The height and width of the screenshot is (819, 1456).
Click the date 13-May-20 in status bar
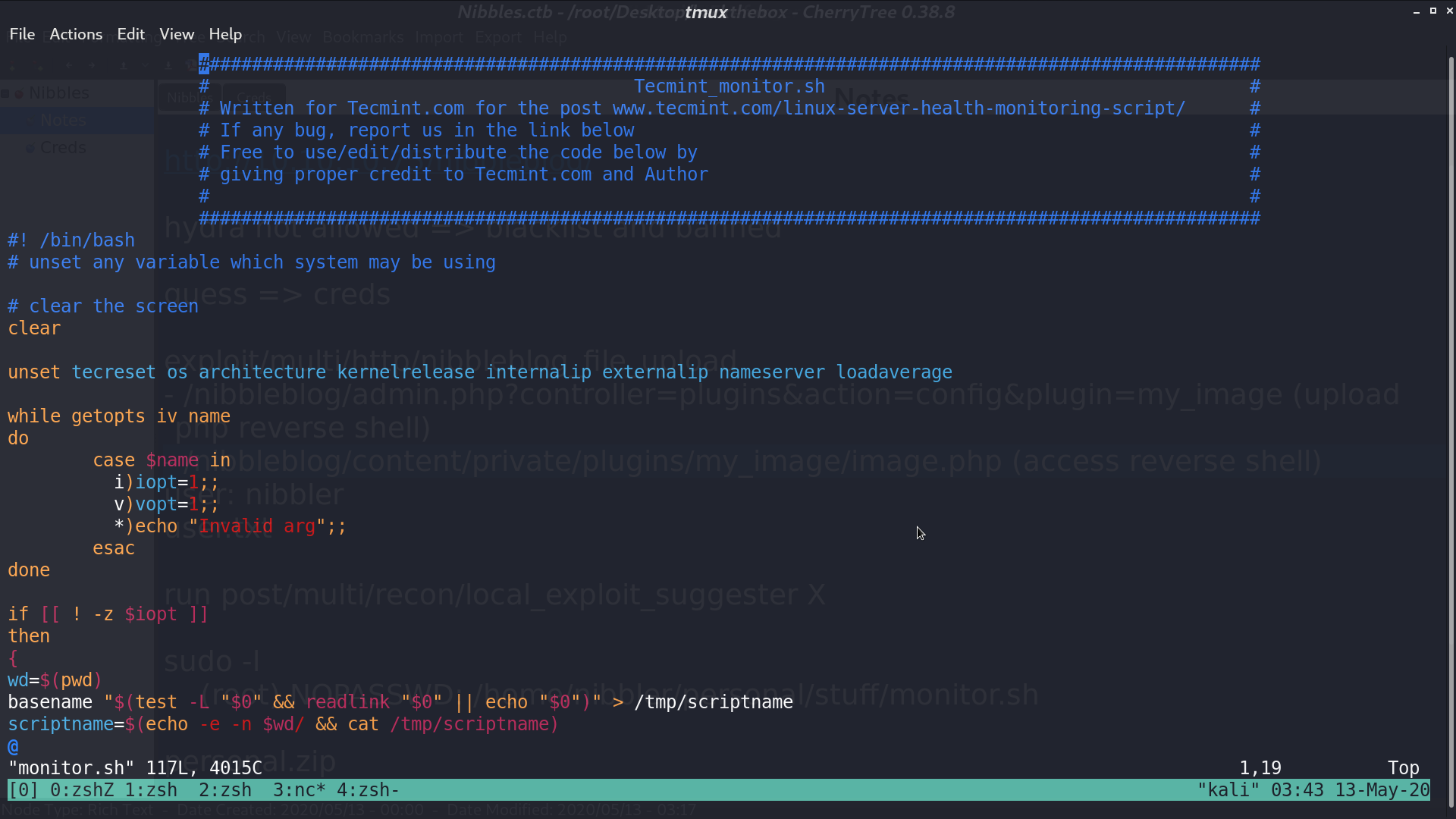coord(1382,790)
